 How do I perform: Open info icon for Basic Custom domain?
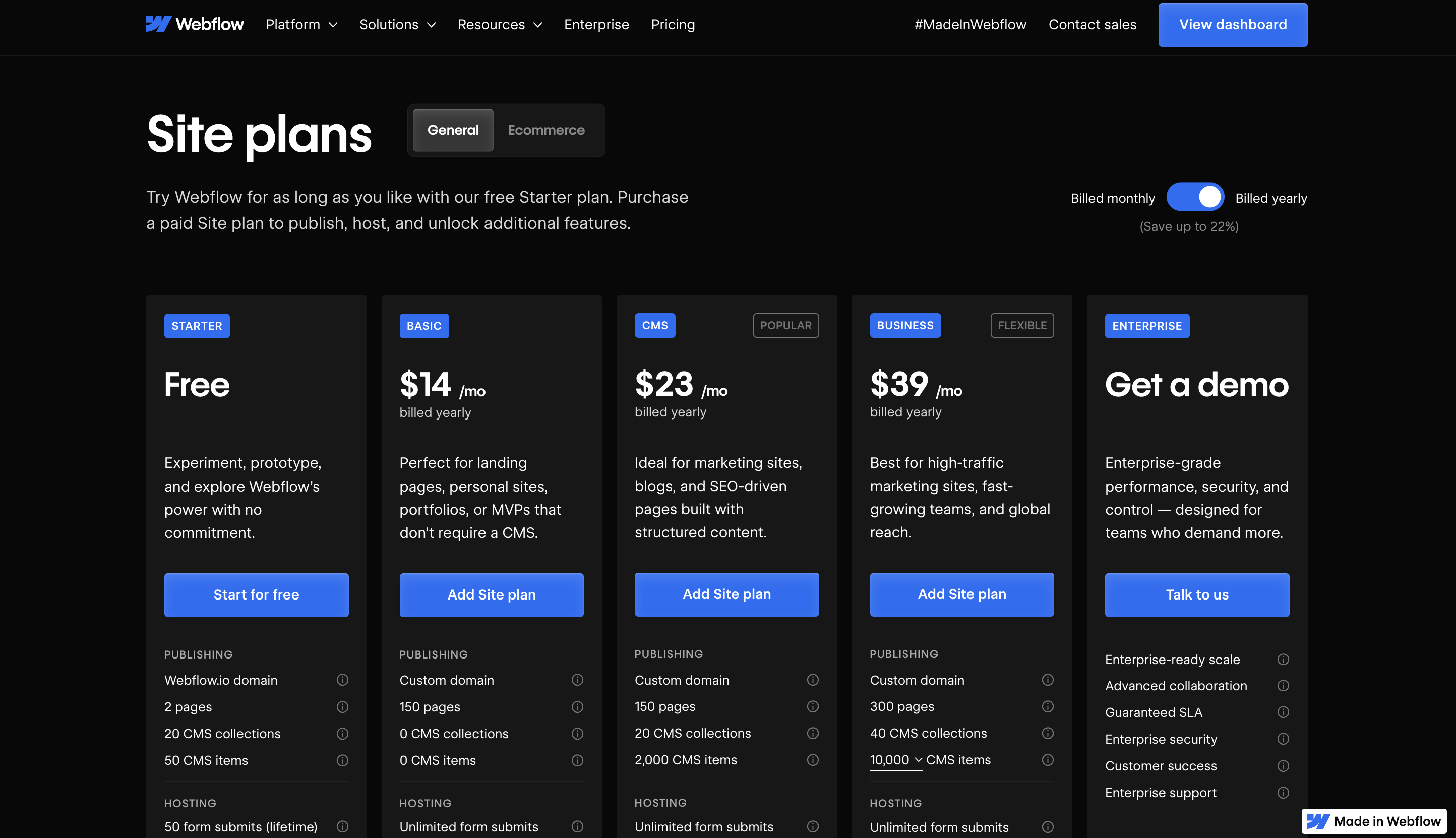[577, 680]
